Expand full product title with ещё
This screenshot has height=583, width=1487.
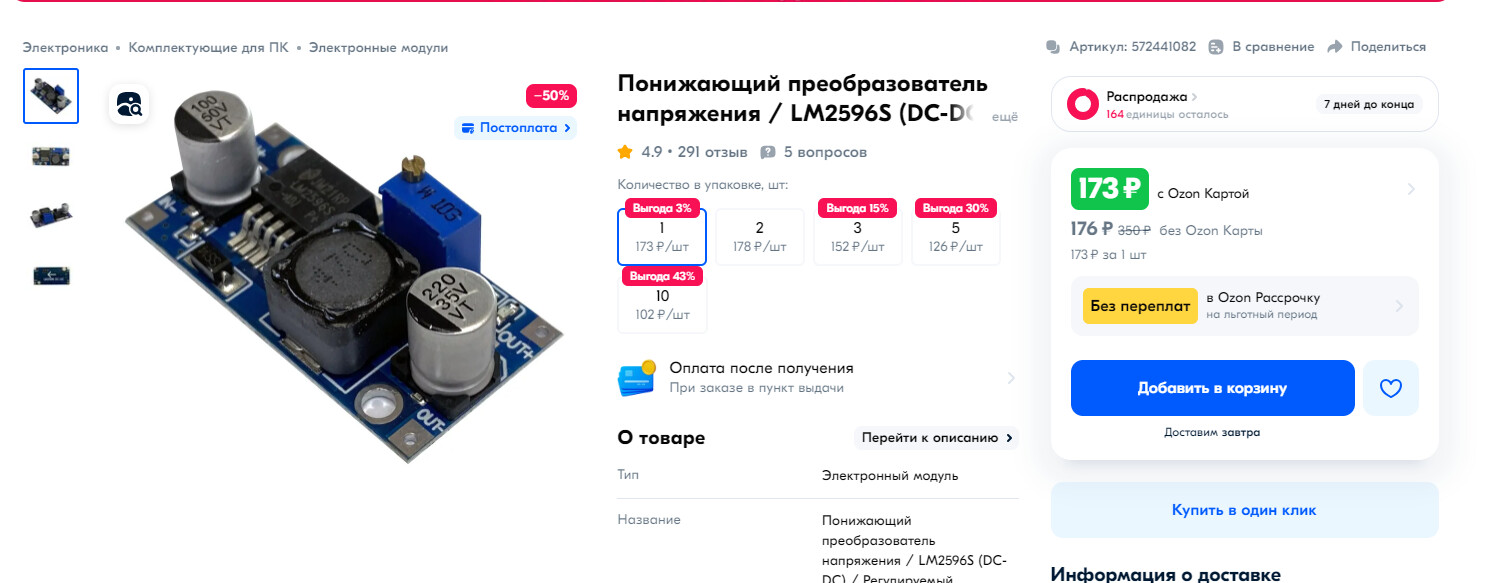pos(1005,117)
